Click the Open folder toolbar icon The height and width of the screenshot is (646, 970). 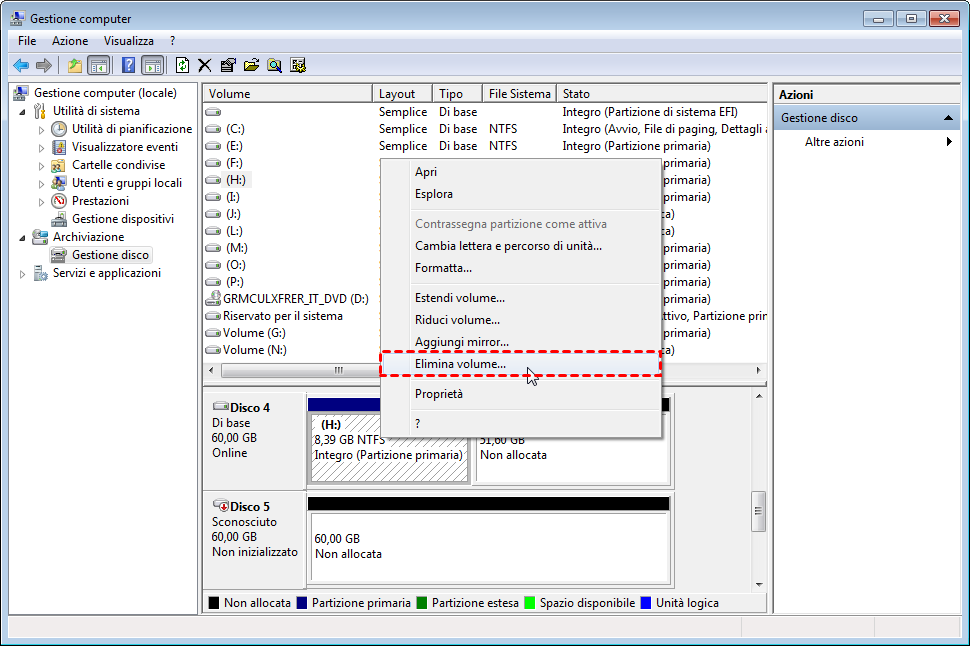(251, 65)
